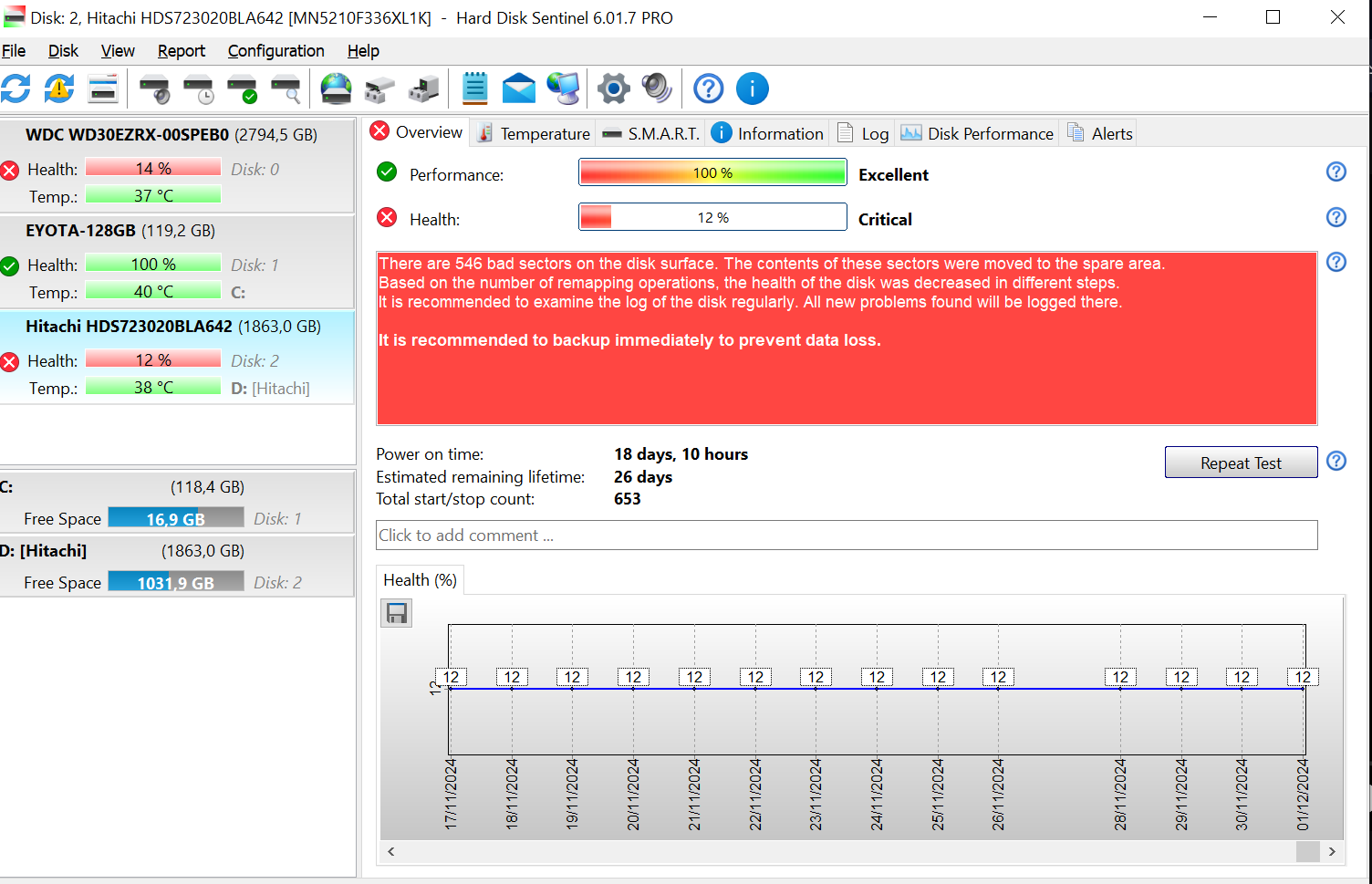Click the 12 % Health bar in Overview
The width and height of the screenshot is (1372, 884).
[712, 217]
